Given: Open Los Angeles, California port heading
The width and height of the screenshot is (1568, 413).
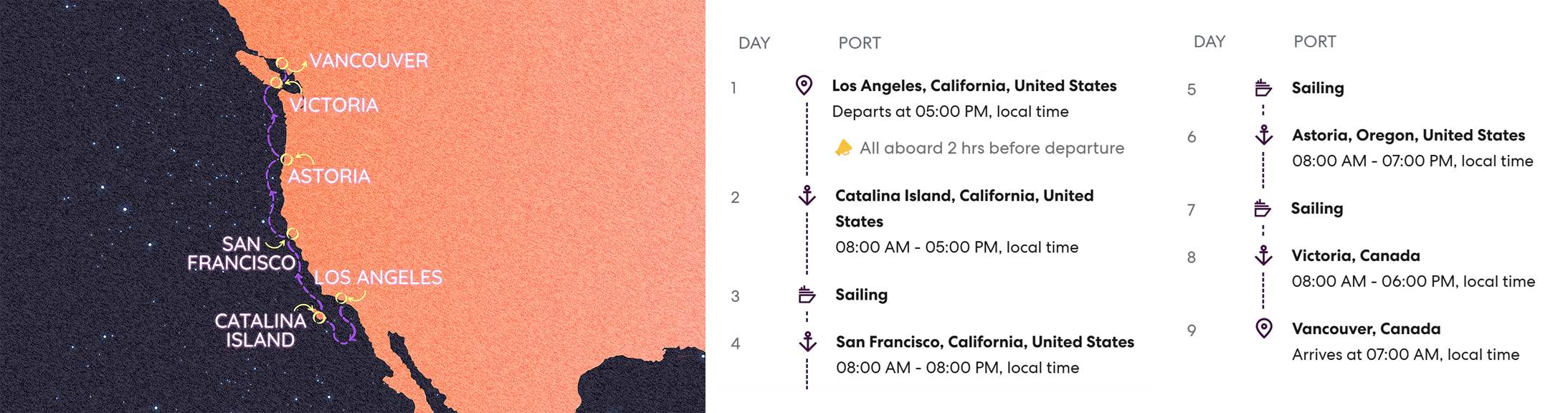Looking at the screenshot, I should click(974, 86).
